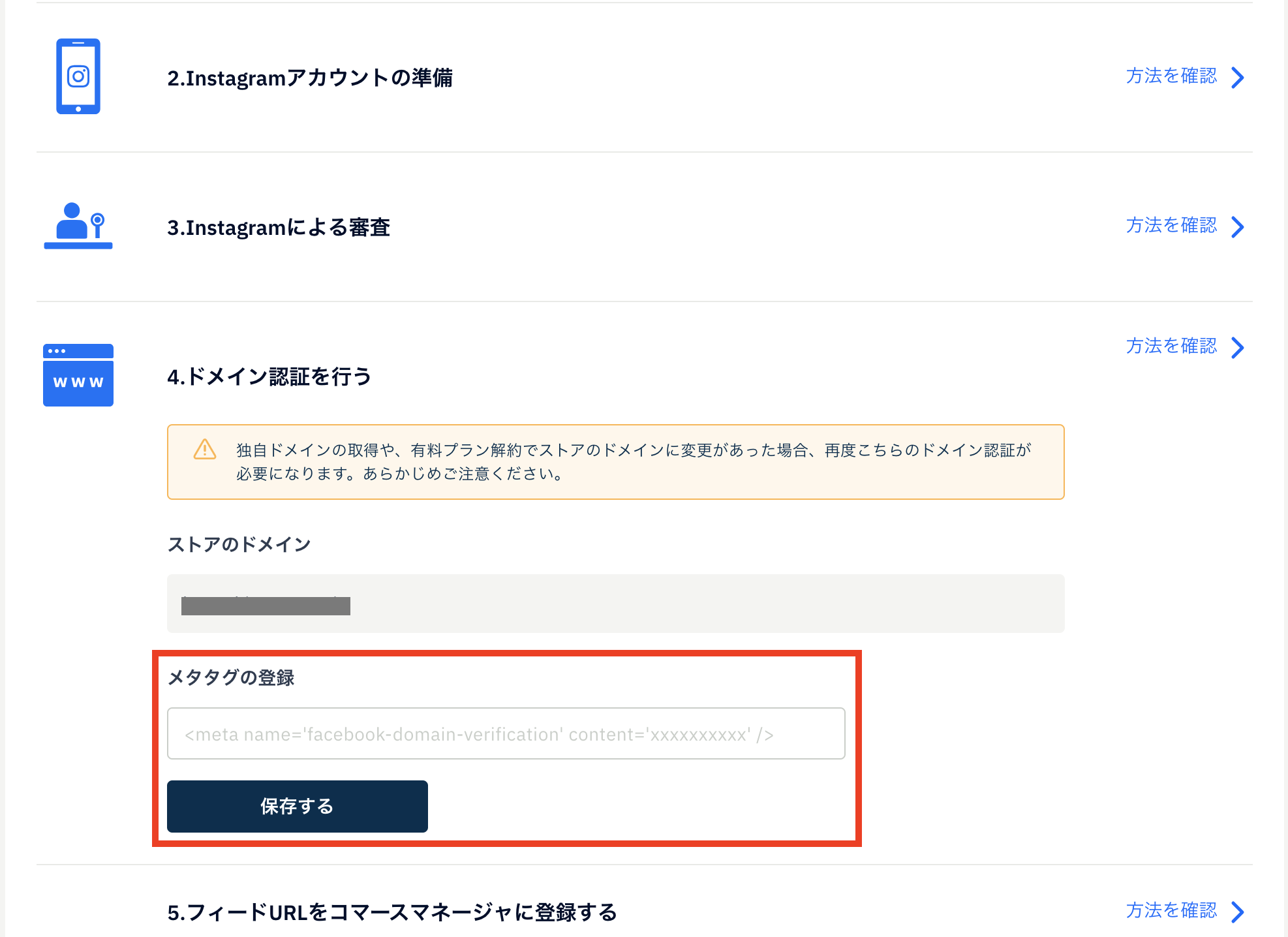
Task: Click the メタタグの登録 label
Action: click(x=231, y=677)
